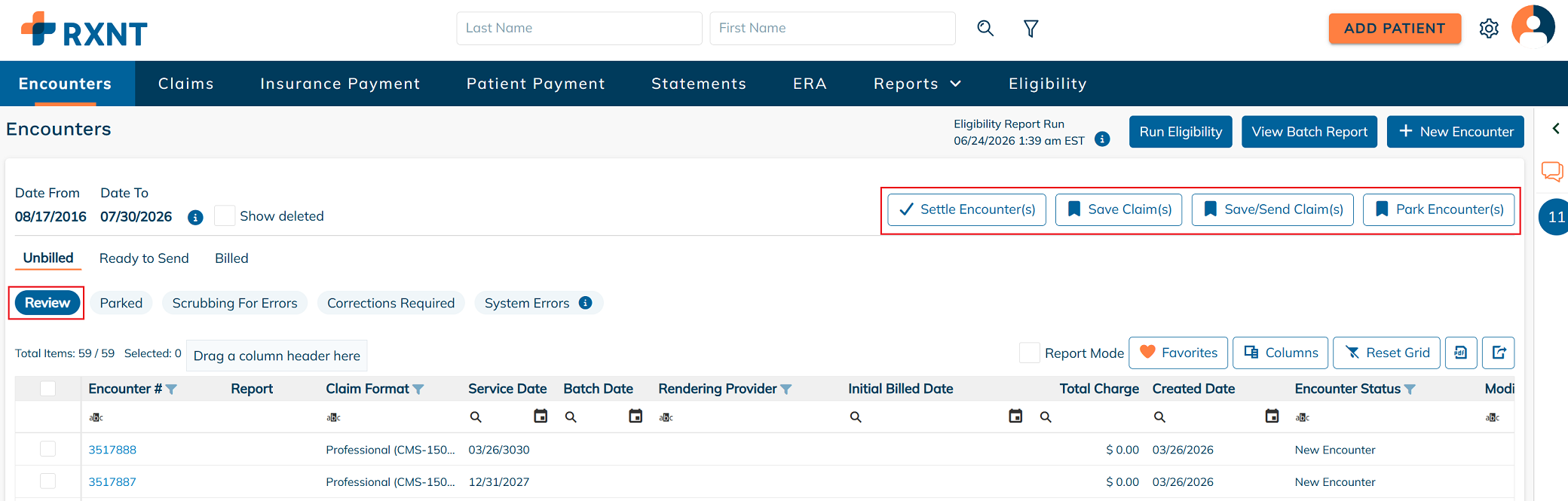
Task: Open the settings gear icon
Action: pyautogui.click(x=1489, y=29)
